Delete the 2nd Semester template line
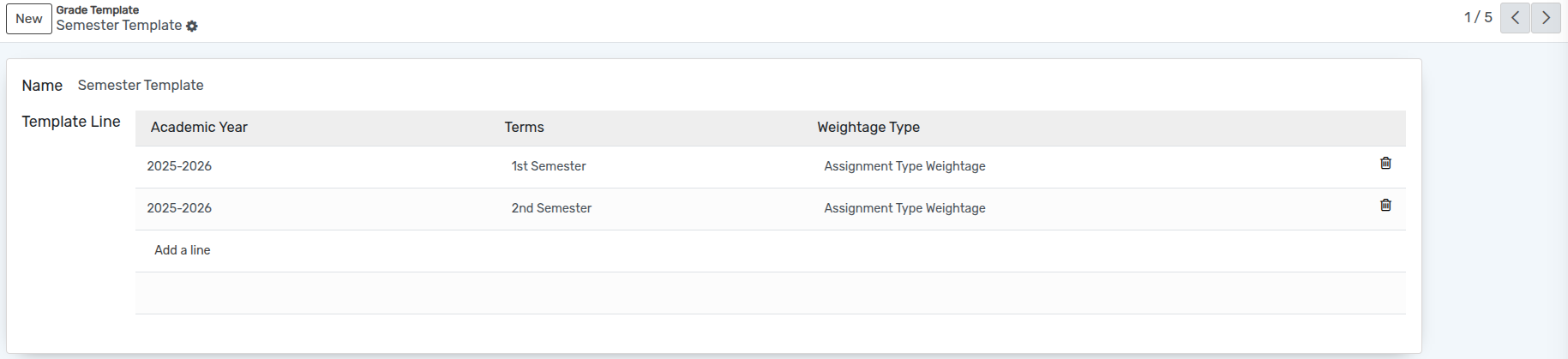1568x359 pixels. [1385, 205]
